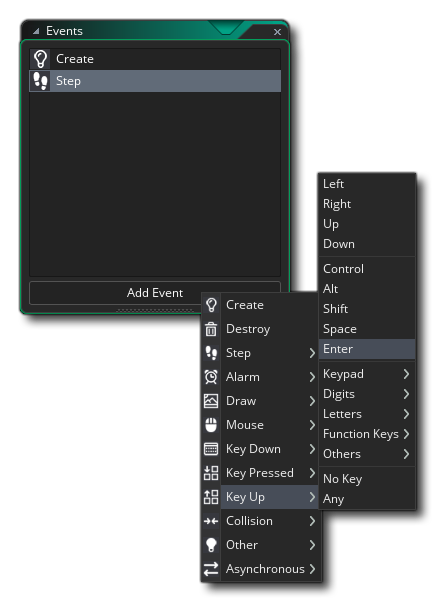Click the keyboard icon for Key Down
The height and width of the screenshot is (602, 436).
211,449
